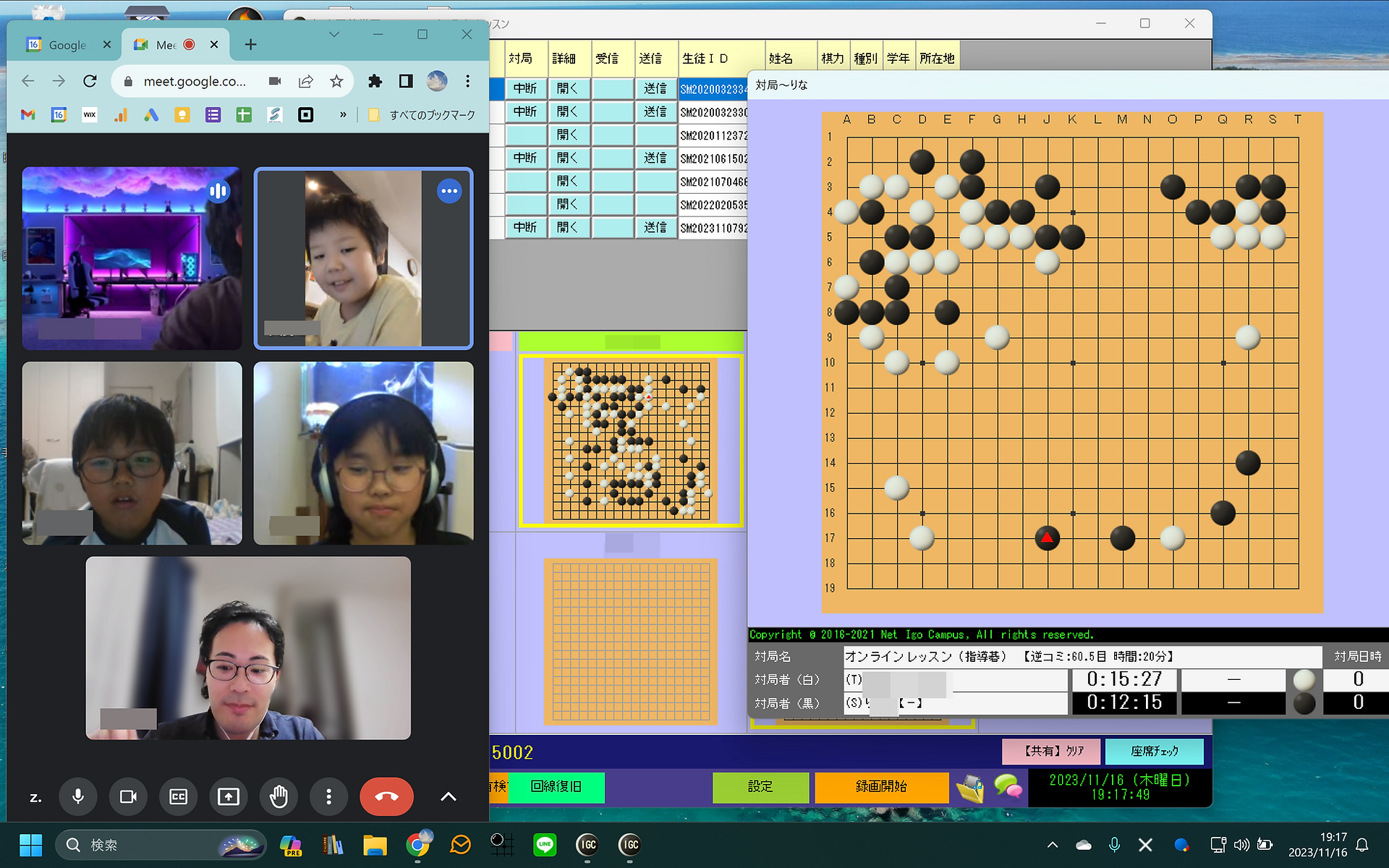Screen dimensions: 1389x868
Task: Leave the call with red hangup button
Action: (386, 796)
